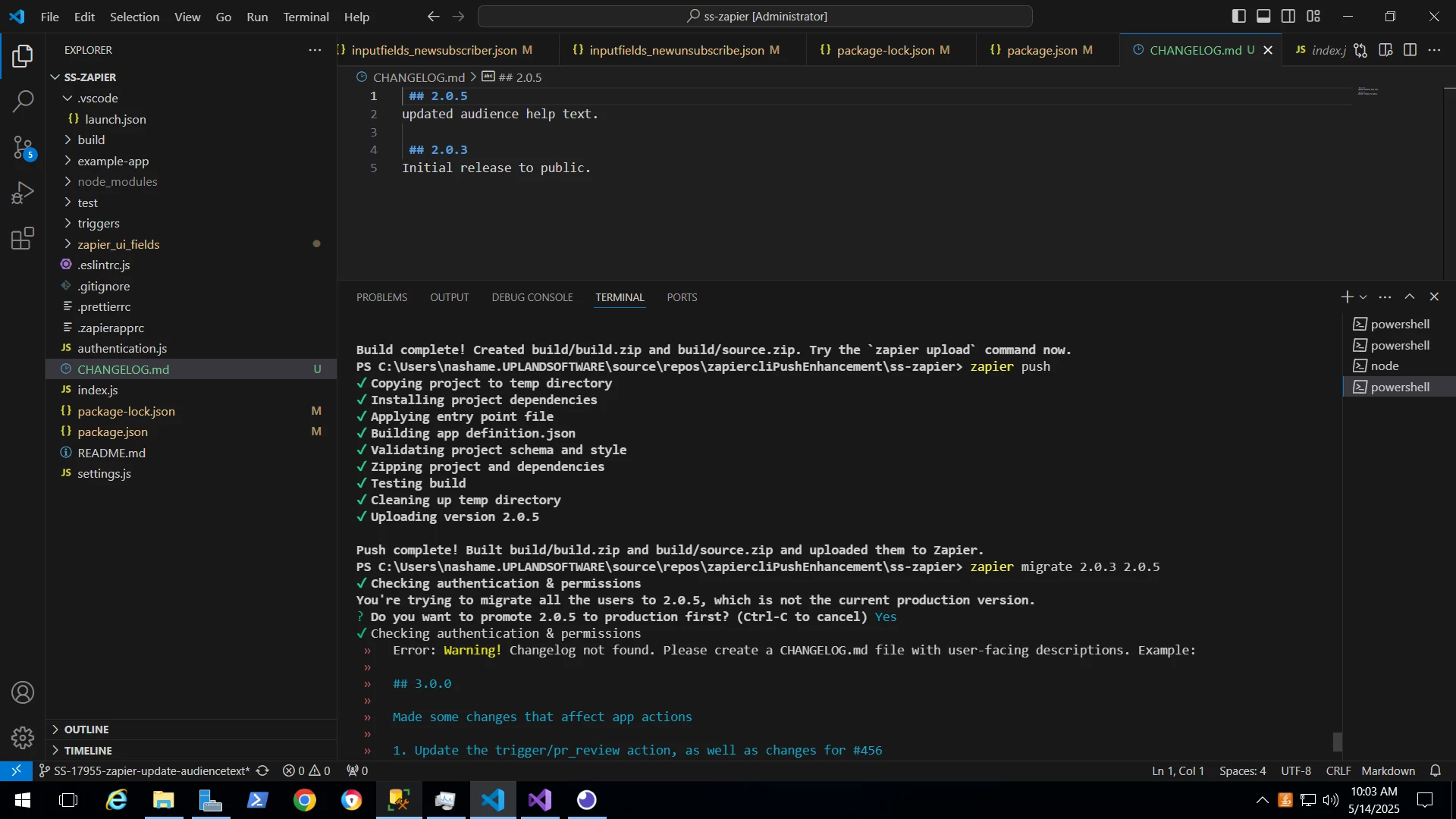1456x819 pixels.
Task: Click the git branch name in status bar
Action: pyautogui.click(x=144, y=771)
